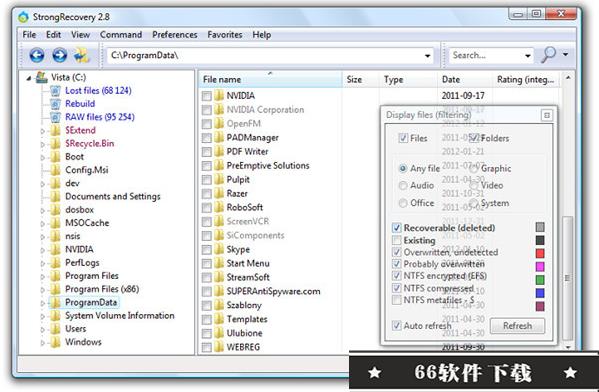Click the StrongRecovery title bar app icon
Viewport: 599px width, 392px height.
click(23, 17)
